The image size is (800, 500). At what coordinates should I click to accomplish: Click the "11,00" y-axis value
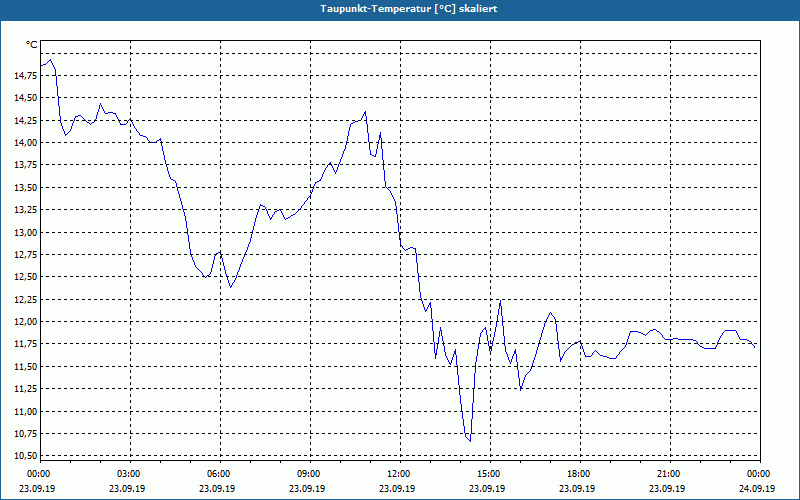[x=25, y=412]
